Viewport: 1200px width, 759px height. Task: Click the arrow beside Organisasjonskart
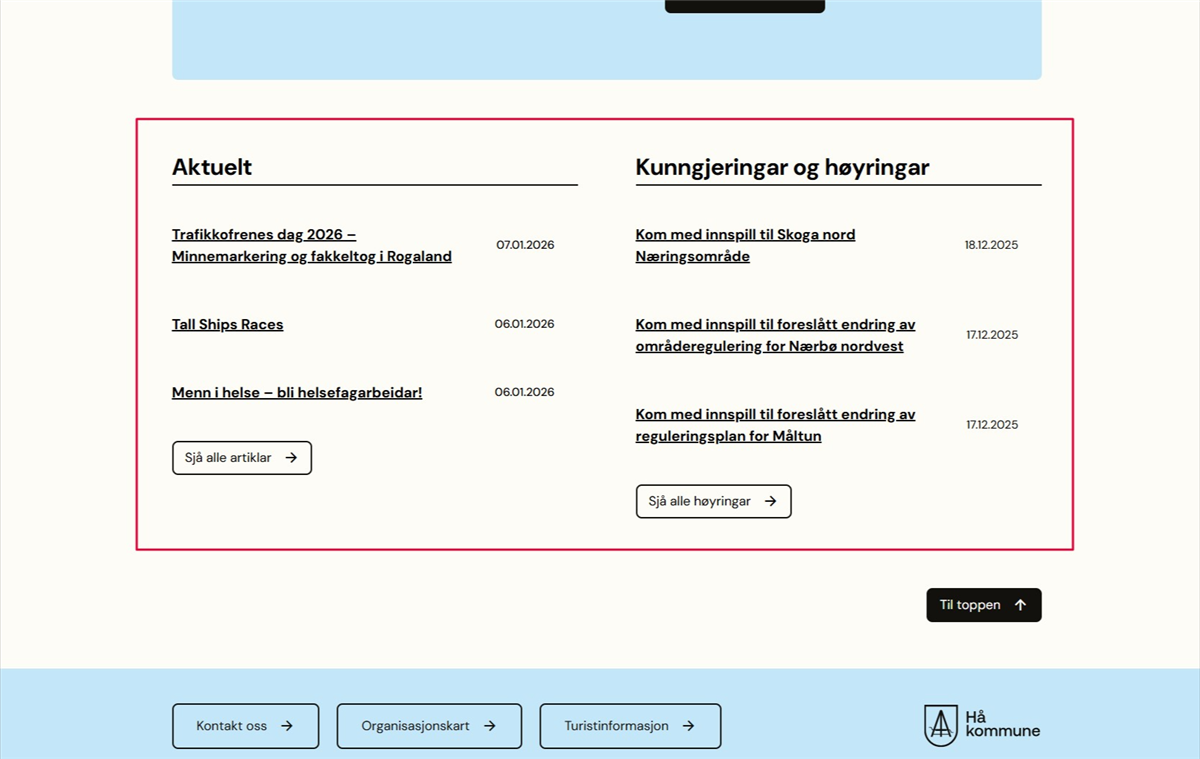click(x=490, y=726)
